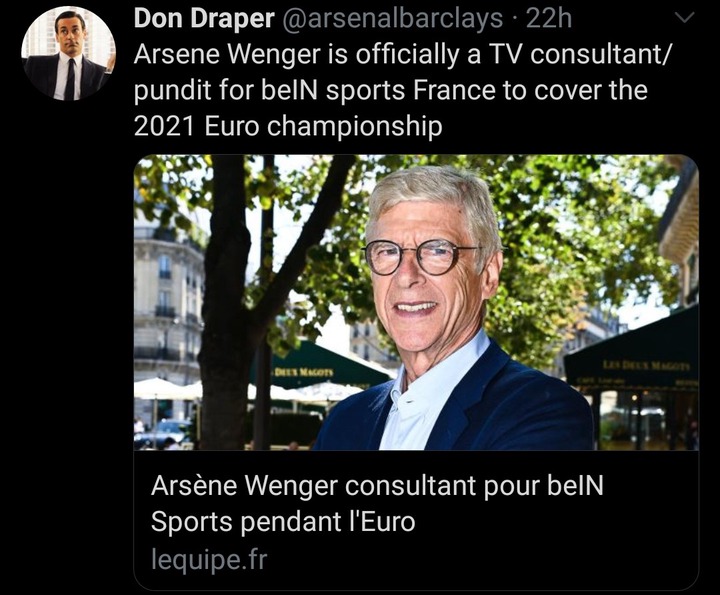The width and height of the screenshot is (720, 595).
Task: Open the Arsène Wenger link card photo
Action: click(x=416, y=303)
